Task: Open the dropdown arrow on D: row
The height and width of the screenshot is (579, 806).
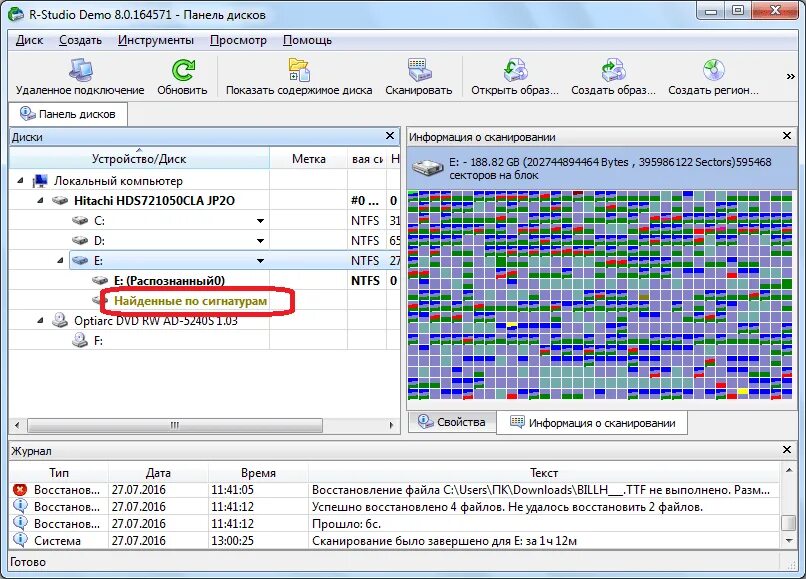Action: pos(261,241)
